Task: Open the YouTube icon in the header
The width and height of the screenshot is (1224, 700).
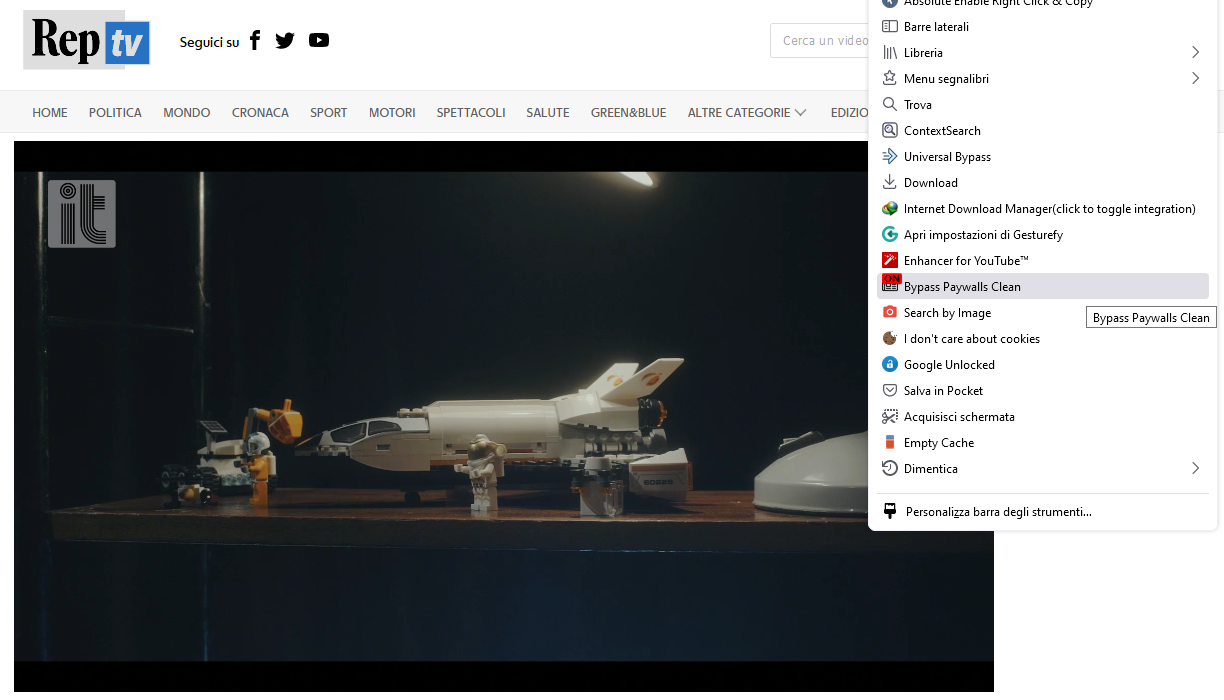Action: (319, 41)
